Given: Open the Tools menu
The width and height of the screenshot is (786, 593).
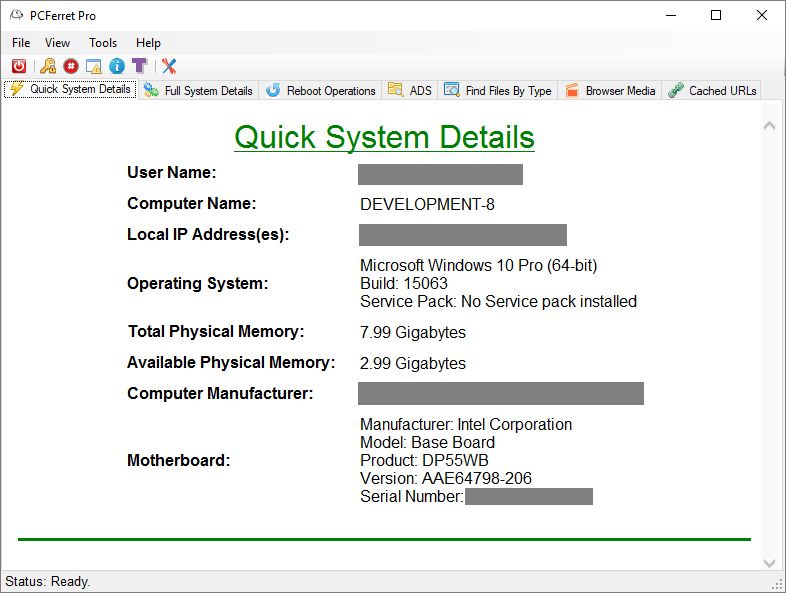Looking at the screenshot, I should coord(103,43).
